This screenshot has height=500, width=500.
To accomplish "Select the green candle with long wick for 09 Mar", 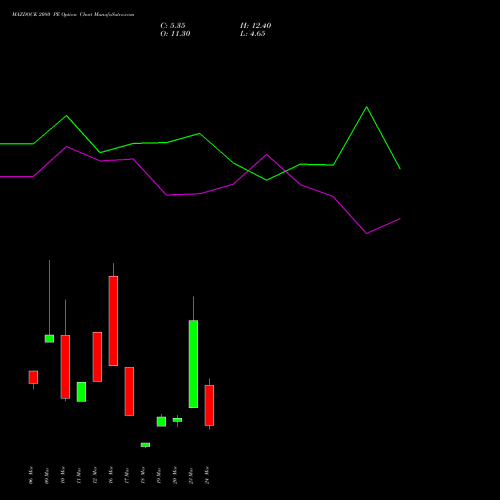I will coord(49,339).
